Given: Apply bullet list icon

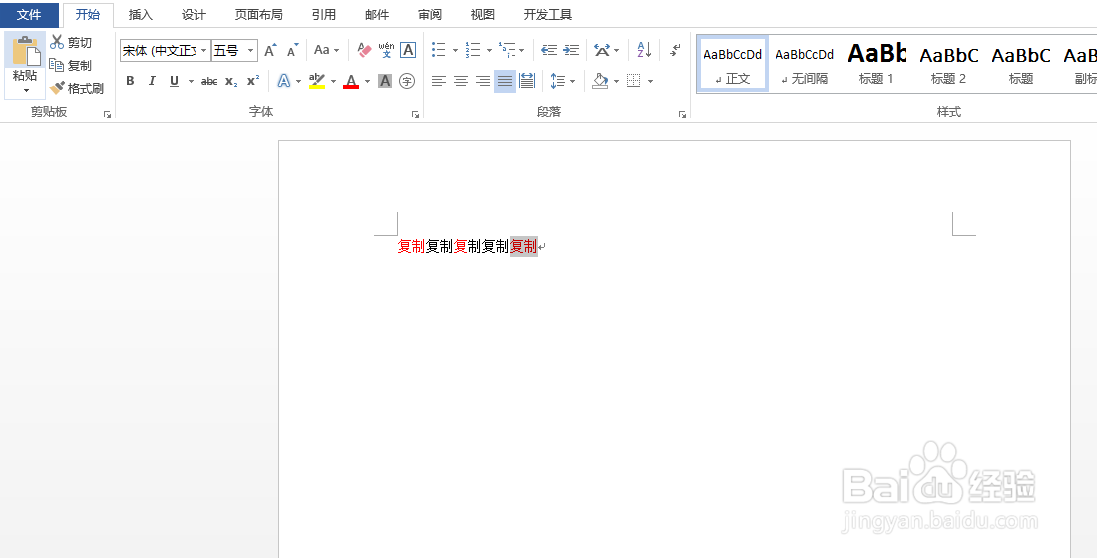Looking at the screenshot, I should coord(439,50).
